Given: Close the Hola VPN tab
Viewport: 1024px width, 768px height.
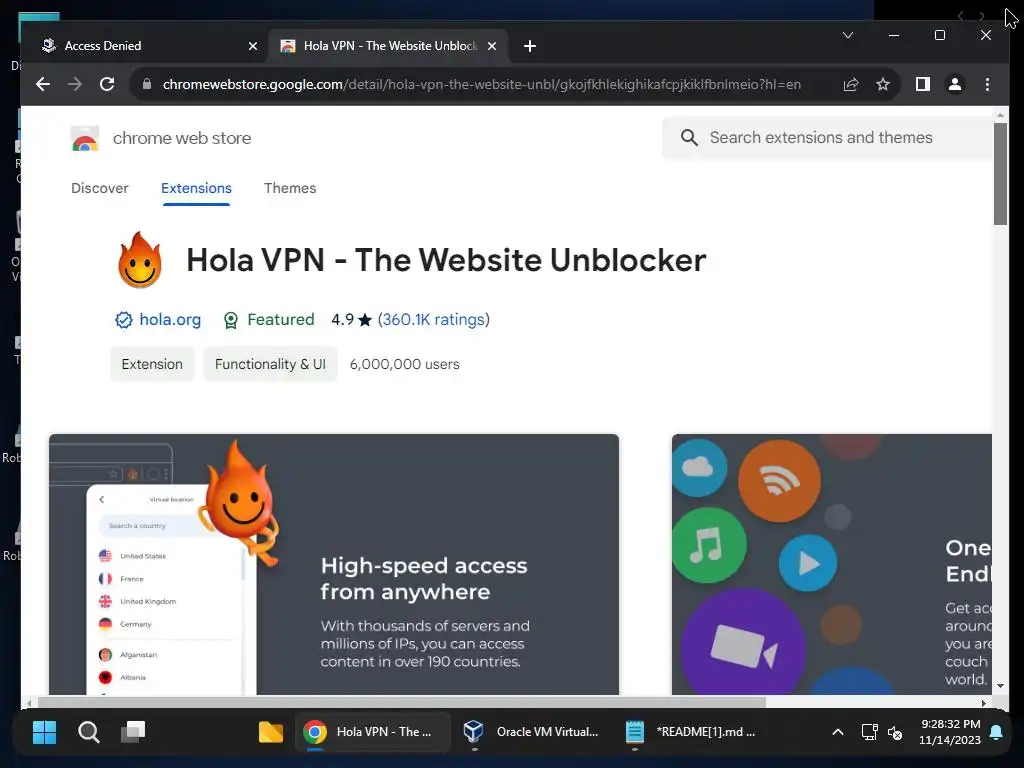Looking at the screenshot, I should (x=492, y=46).
